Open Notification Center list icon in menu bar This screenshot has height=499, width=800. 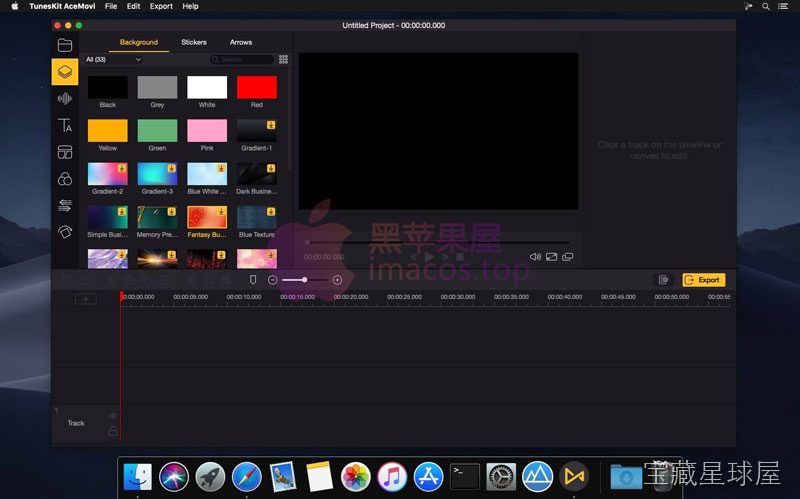pyautogui.click(x=783, y=6)
